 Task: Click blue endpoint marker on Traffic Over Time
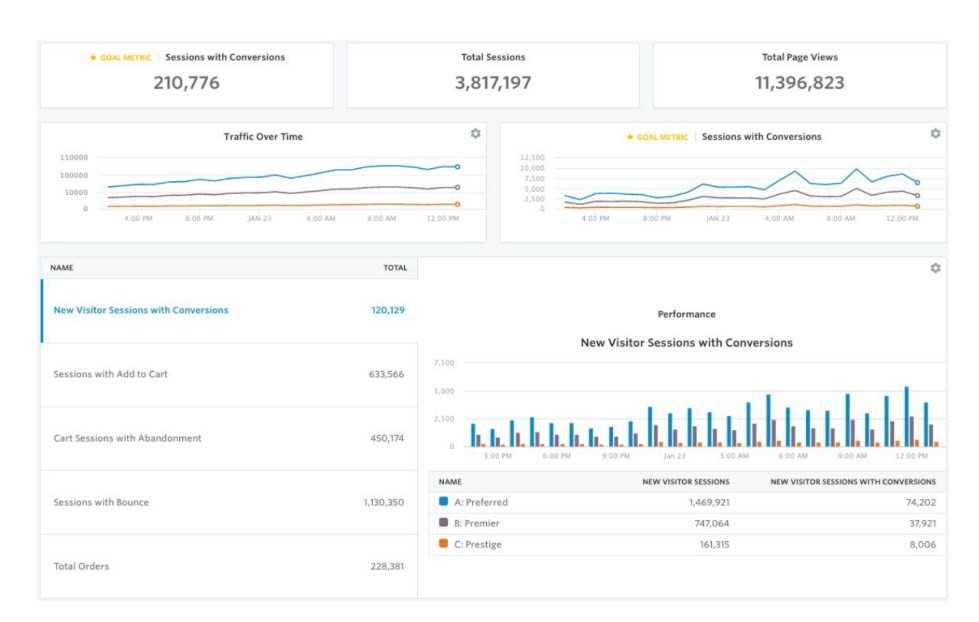click(457, 167)
